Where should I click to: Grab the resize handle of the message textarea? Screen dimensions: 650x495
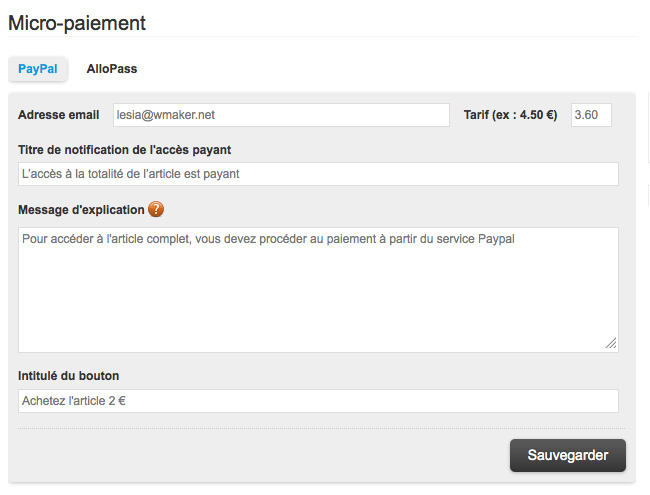610,343
